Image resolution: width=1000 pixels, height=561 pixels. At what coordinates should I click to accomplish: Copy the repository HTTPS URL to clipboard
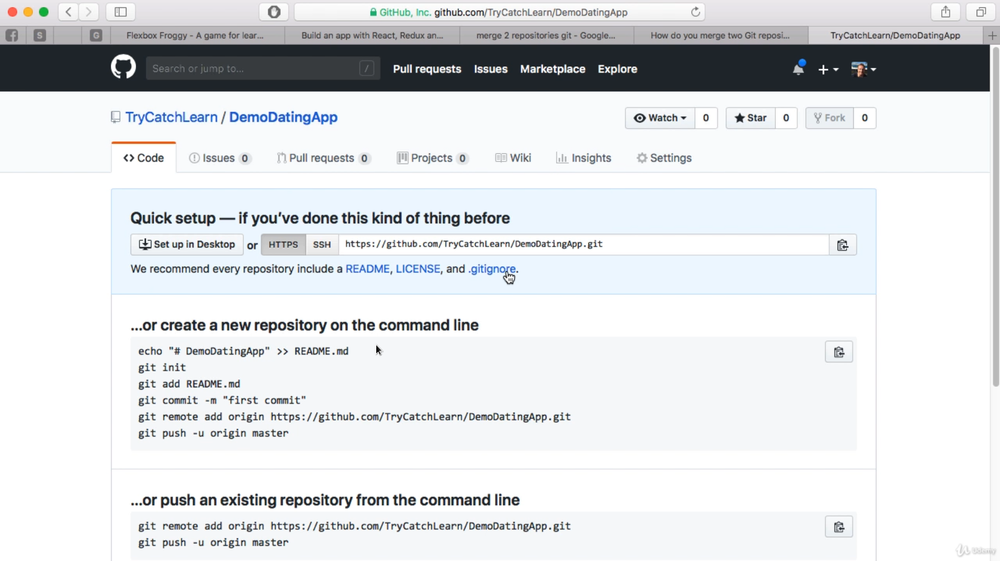pyautogui.click(x=842, y=245)
